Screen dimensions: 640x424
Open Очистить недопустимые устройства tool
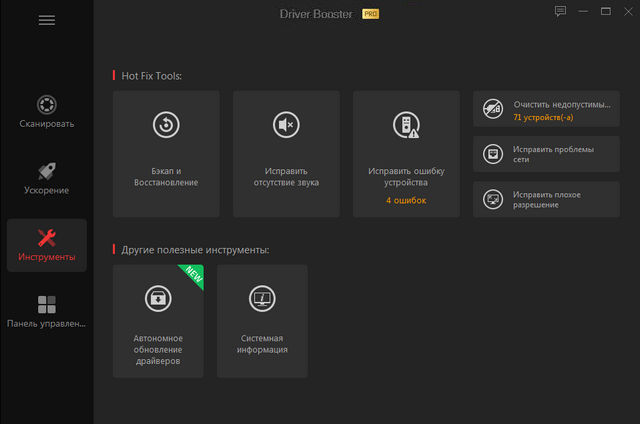click(x=546, y=110)
